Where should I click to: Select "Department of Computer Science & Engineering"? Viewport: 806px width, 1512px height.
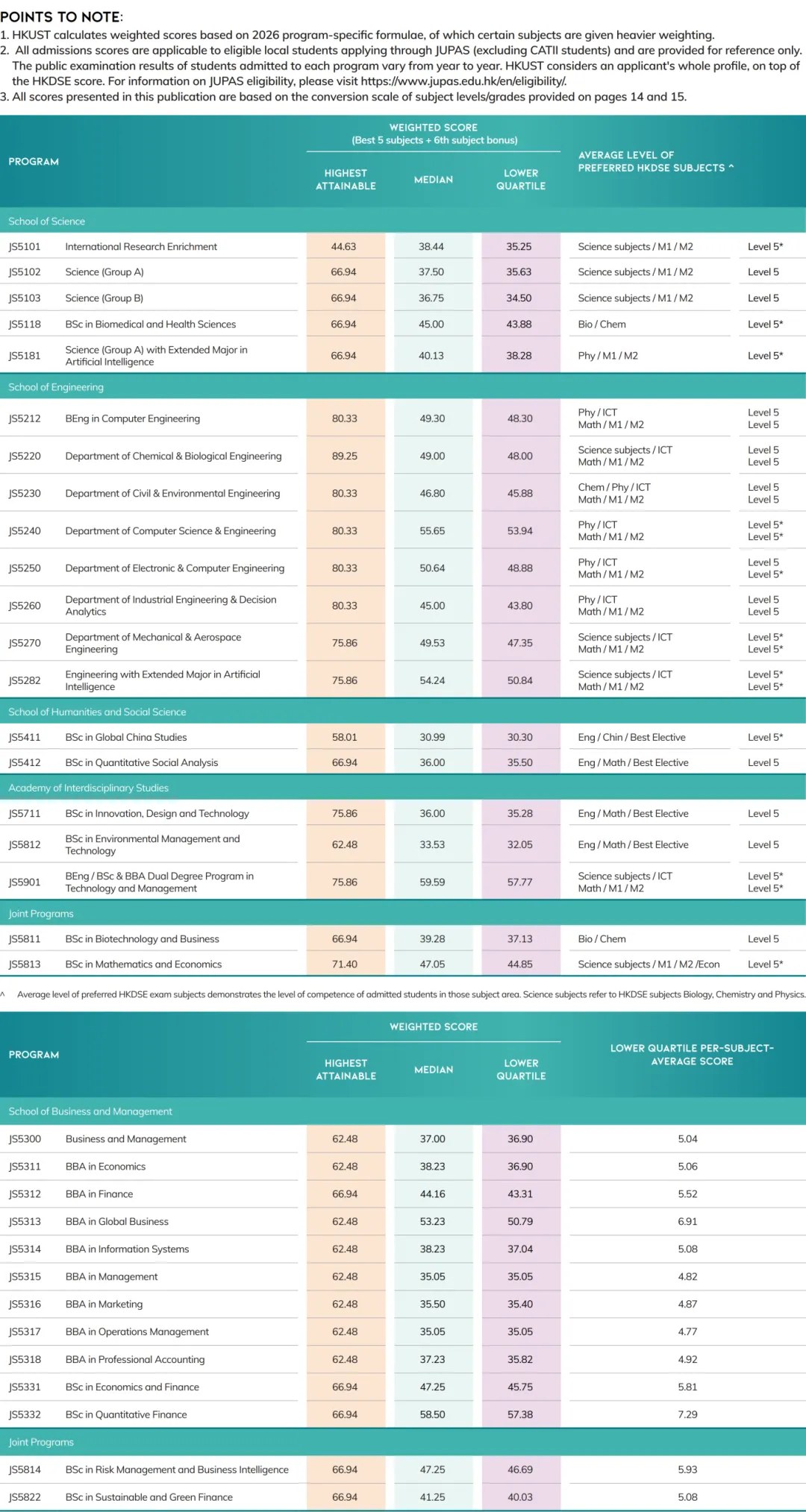click(x=171, y=531)
